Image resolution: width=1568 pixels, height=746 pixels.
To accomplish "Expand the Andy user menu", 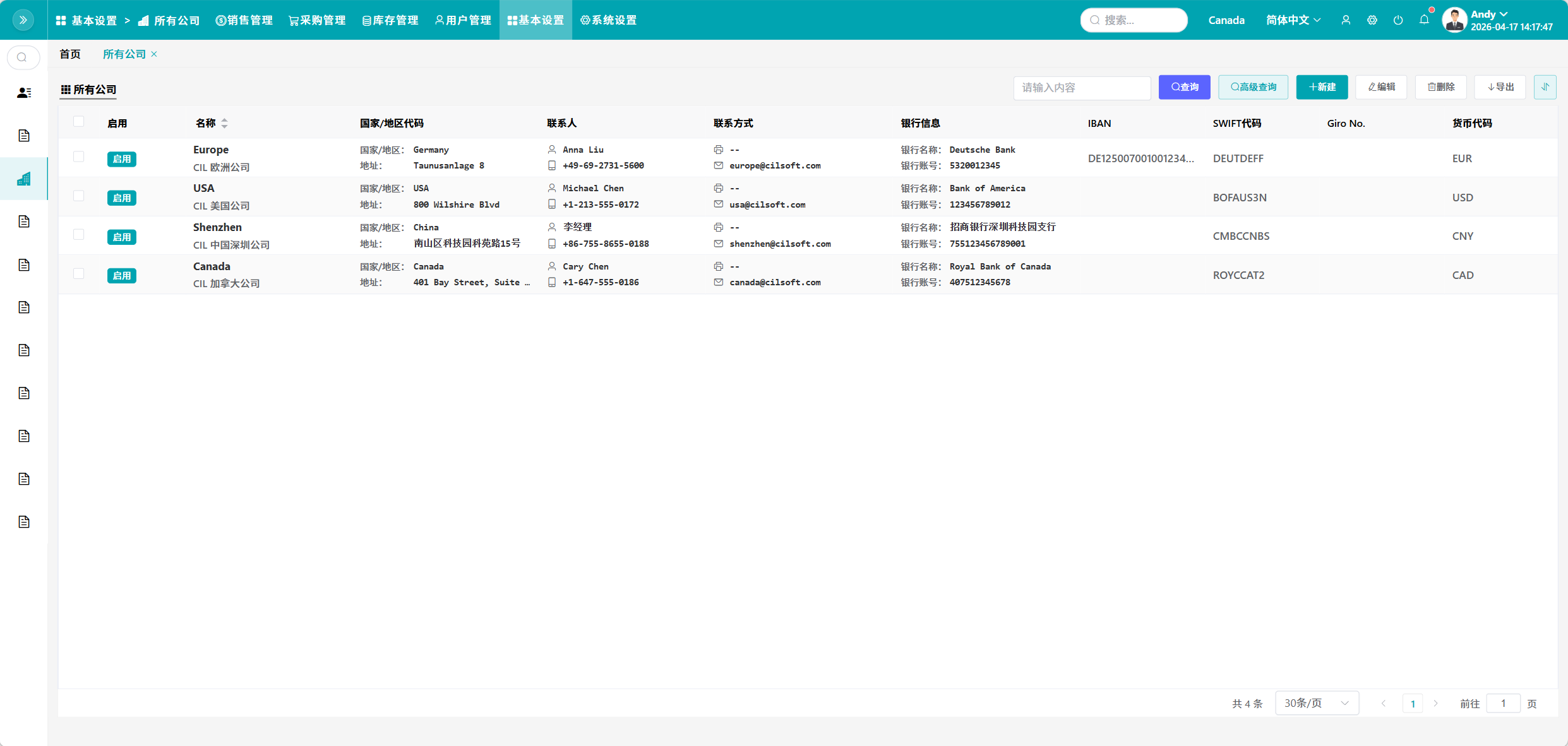I will 1489,14.
